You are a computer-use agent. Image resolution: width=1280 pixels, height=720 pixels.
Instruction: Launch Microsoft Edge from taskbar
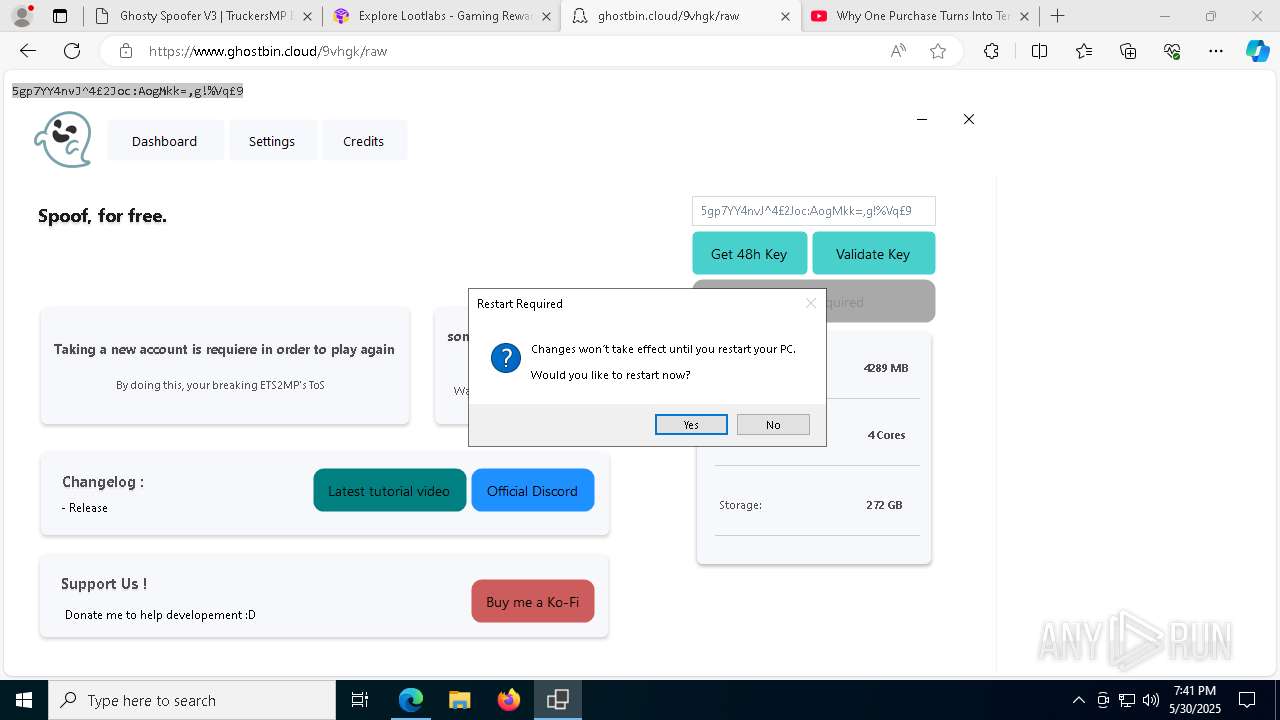point(411,700)
